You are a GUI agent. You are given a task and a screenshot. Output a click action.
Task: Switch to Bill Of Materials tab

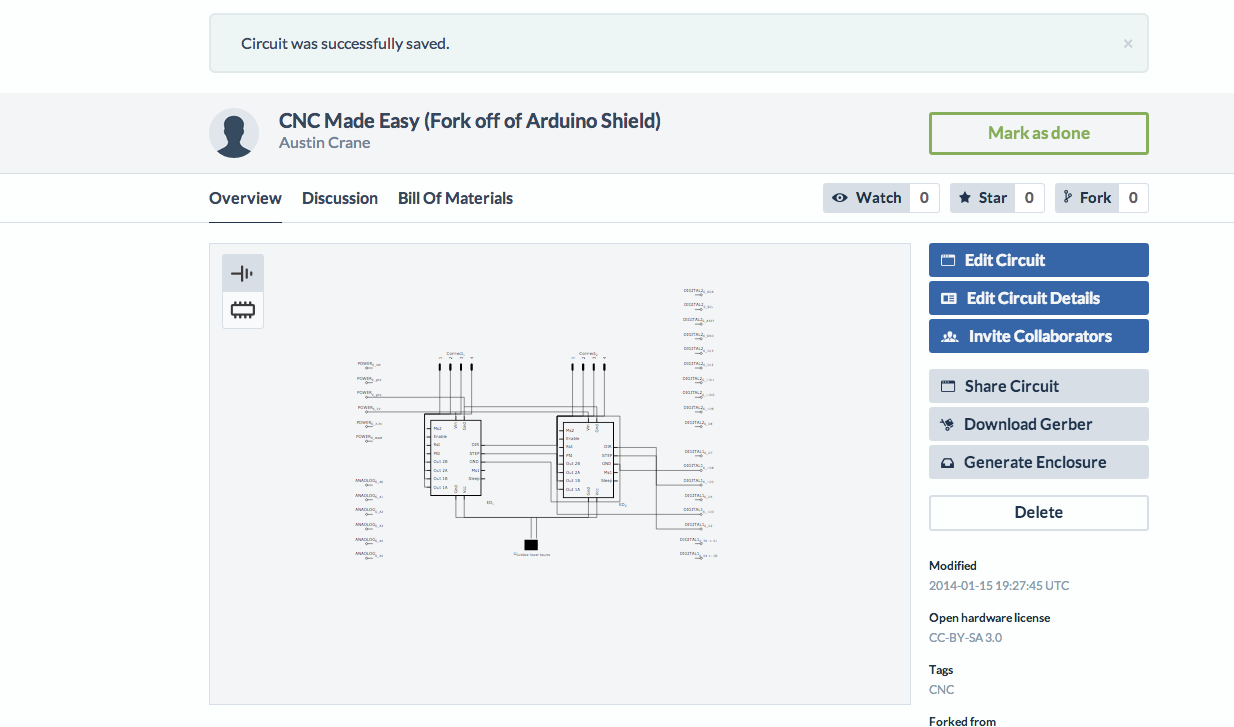(455, 198)
